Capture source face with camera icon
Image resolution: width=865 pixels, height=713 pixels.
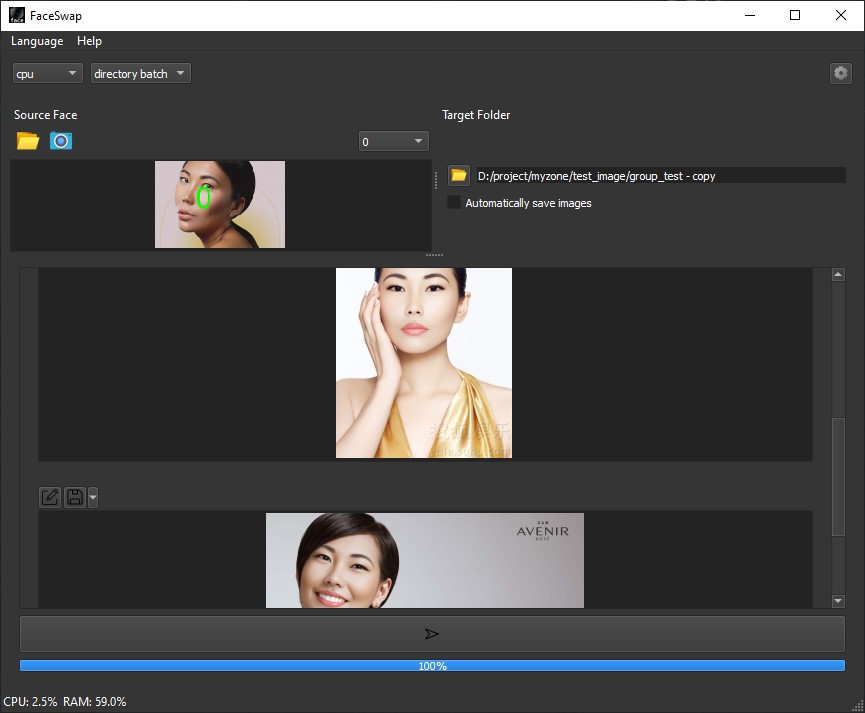61,141
